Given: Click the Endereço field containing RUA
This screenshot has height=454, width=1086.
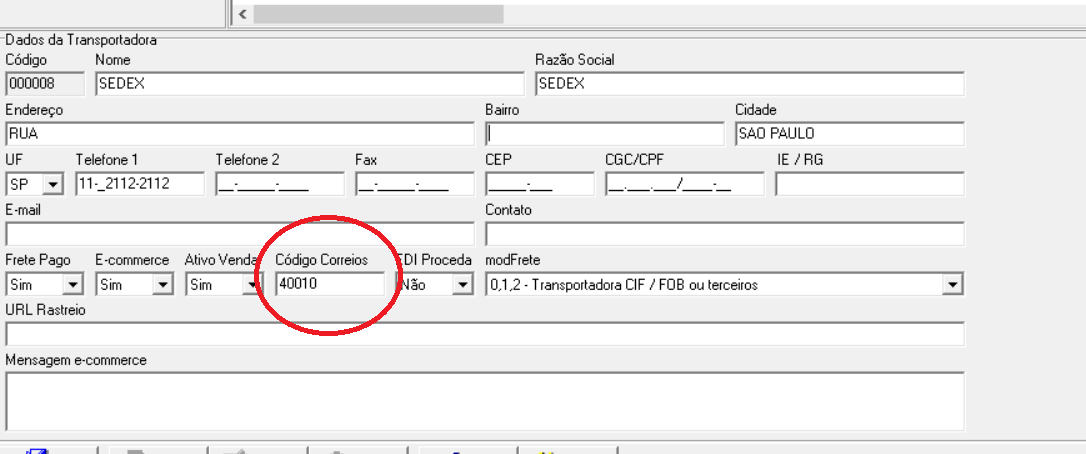Looking at the screenshot, I should coord(240,134).
